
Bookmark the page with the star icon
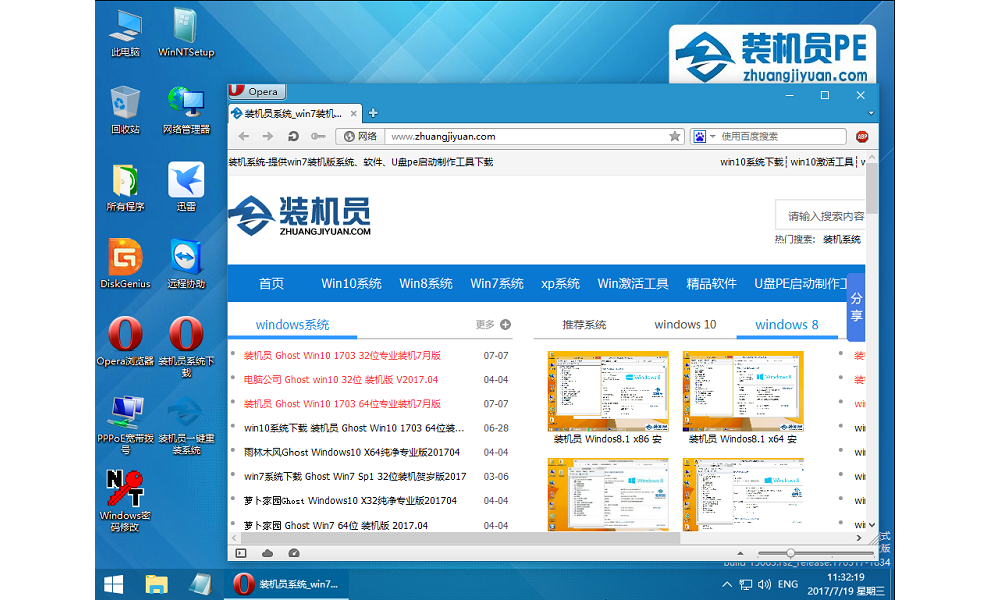675,136
